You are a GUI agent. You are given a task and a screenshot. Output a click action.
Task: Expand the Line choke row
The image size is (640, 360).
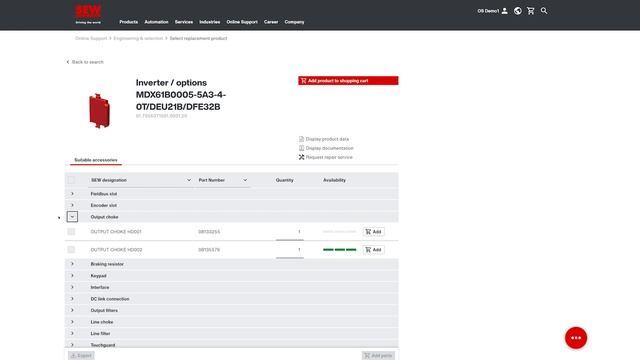pos(72,322)
